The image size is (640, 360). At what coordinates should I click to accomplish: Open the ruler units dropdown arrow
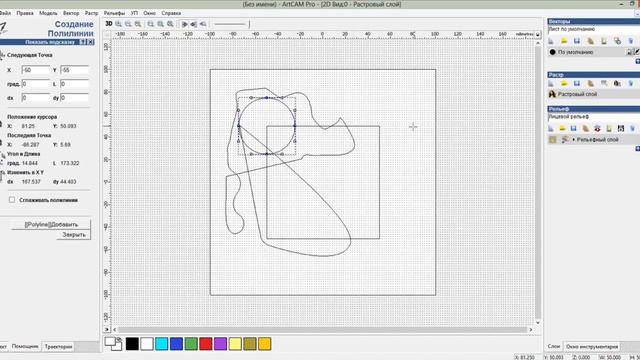(538, 34)
